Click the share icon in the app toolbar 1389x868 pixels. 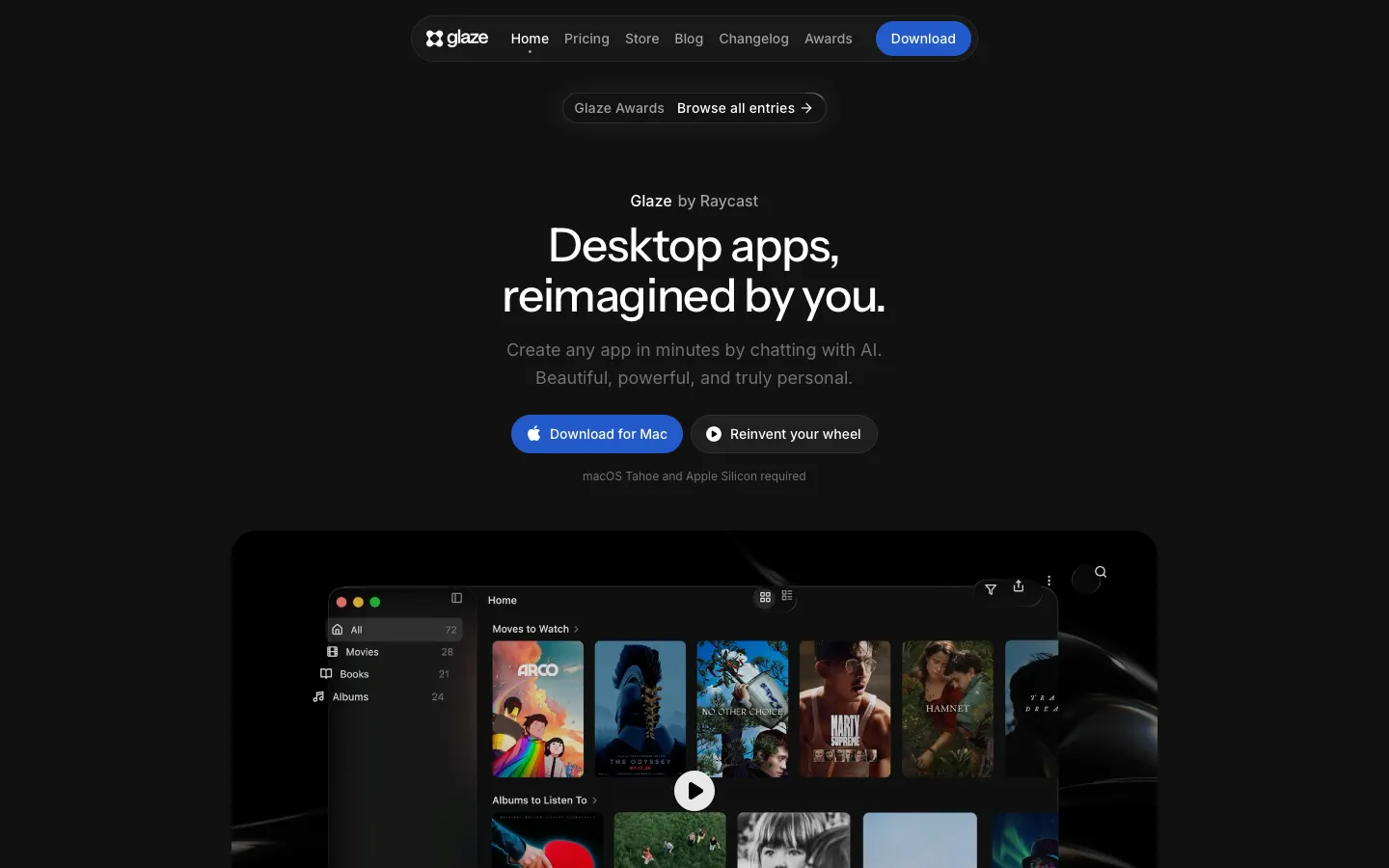pos(1019,586)
